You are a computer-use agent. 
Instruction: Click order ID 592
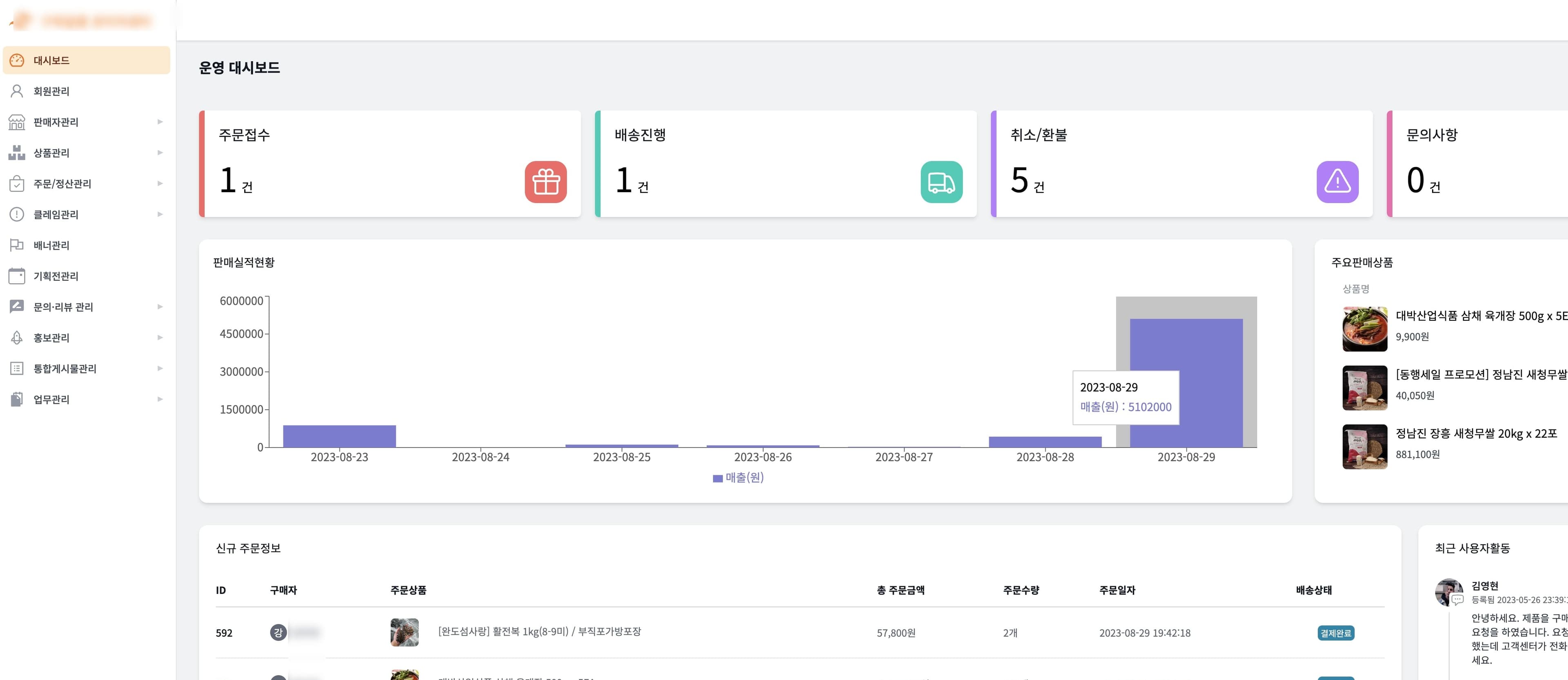pos(224,633)
